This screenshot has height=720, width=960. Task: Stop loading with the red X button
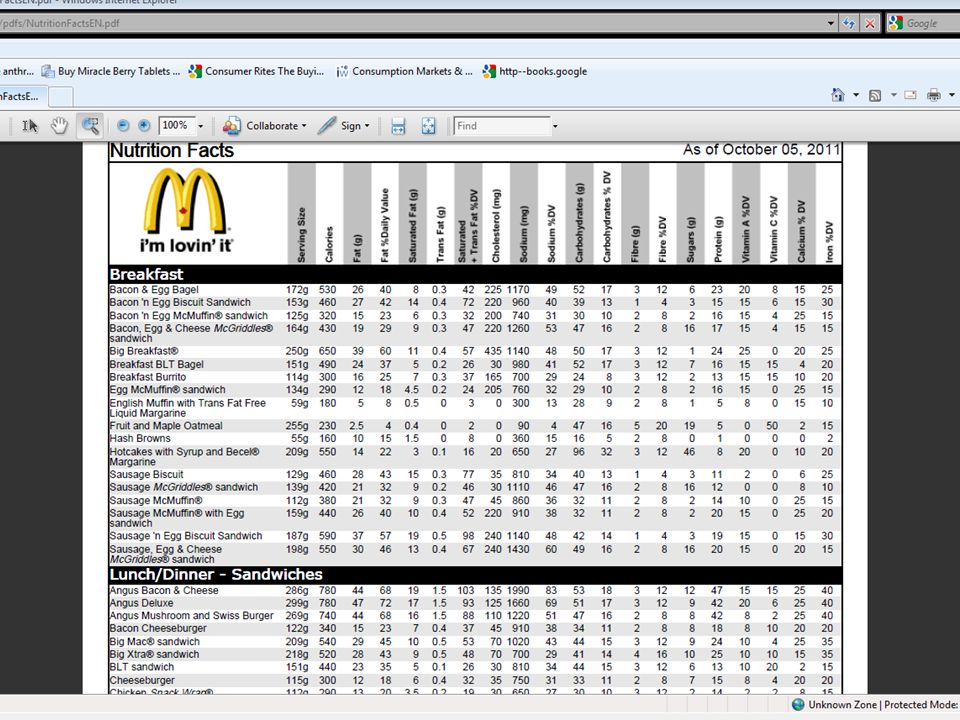[x=870, y=23]
